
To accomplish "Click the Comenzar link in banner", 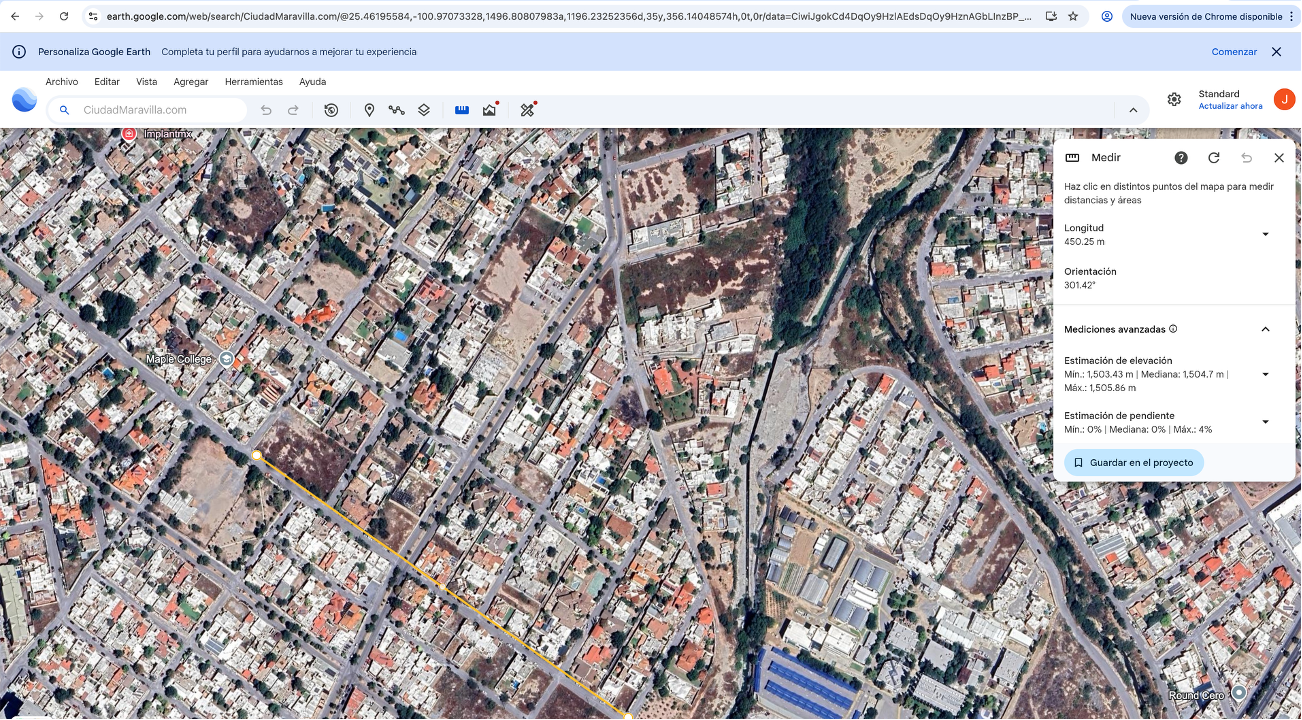I will [x=1234, y=52].
